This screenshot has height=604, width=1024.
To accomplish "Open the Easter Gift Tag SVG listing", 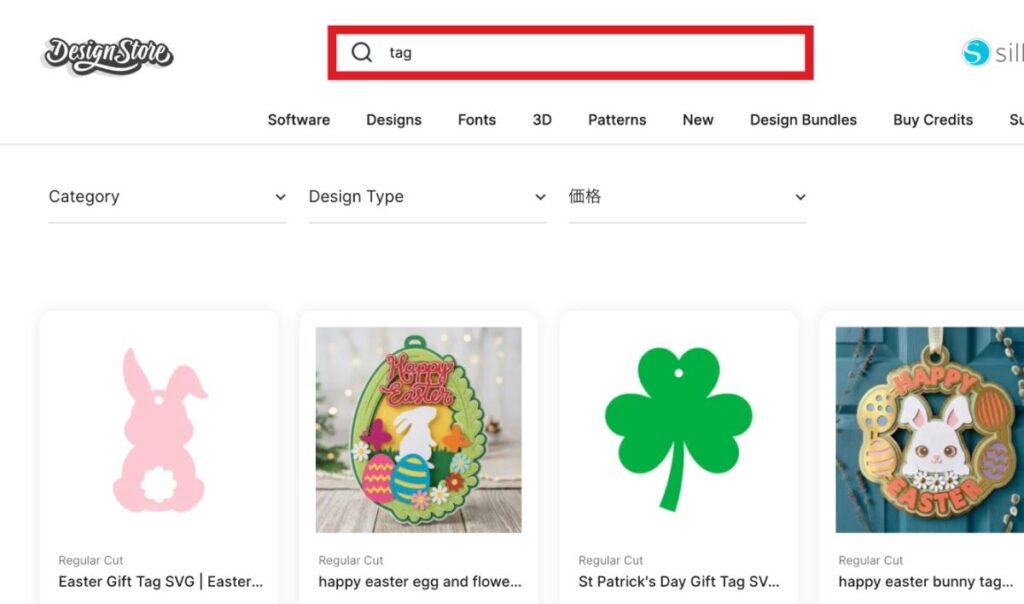I will [160, 581].
